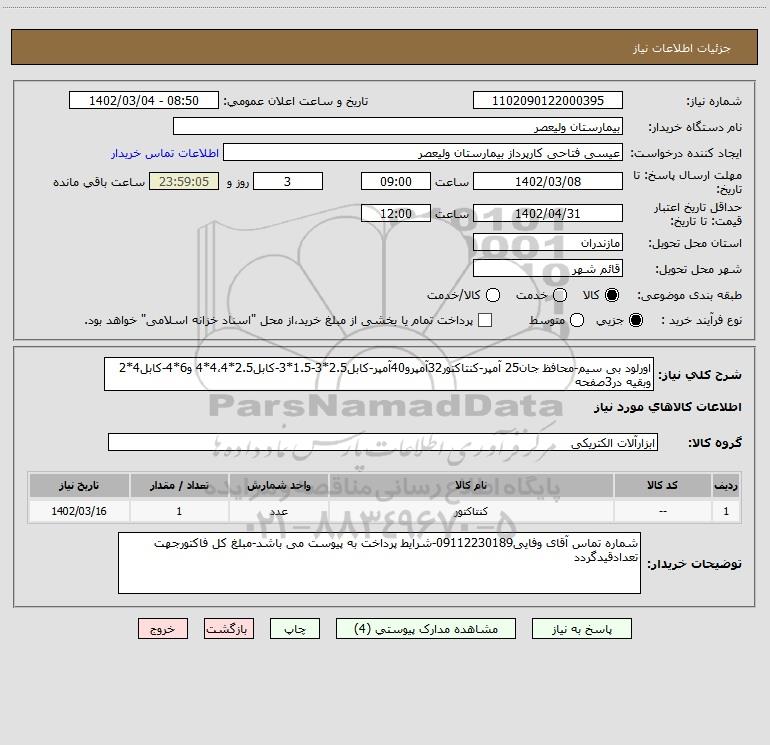Screen dimensions: 770x745
Task: Click the تعداد / مقدار column header
Action: (179, 485)
